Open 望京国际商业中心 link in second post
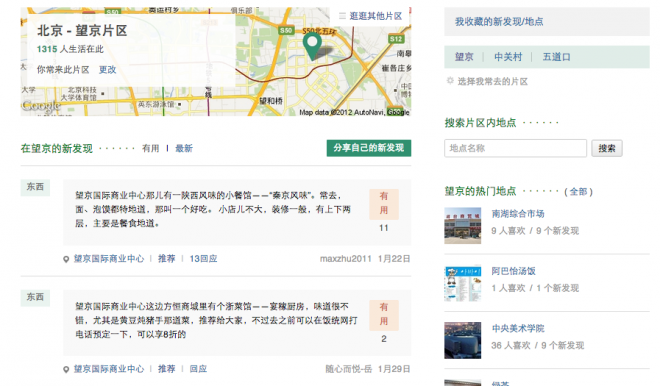The image size is (660, 386). pos(109,369)
